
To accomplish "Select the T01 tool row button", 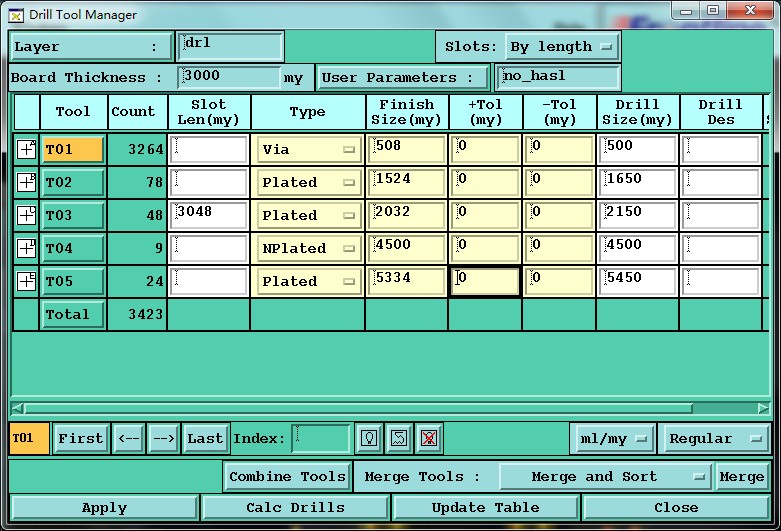I will [73, 149].
